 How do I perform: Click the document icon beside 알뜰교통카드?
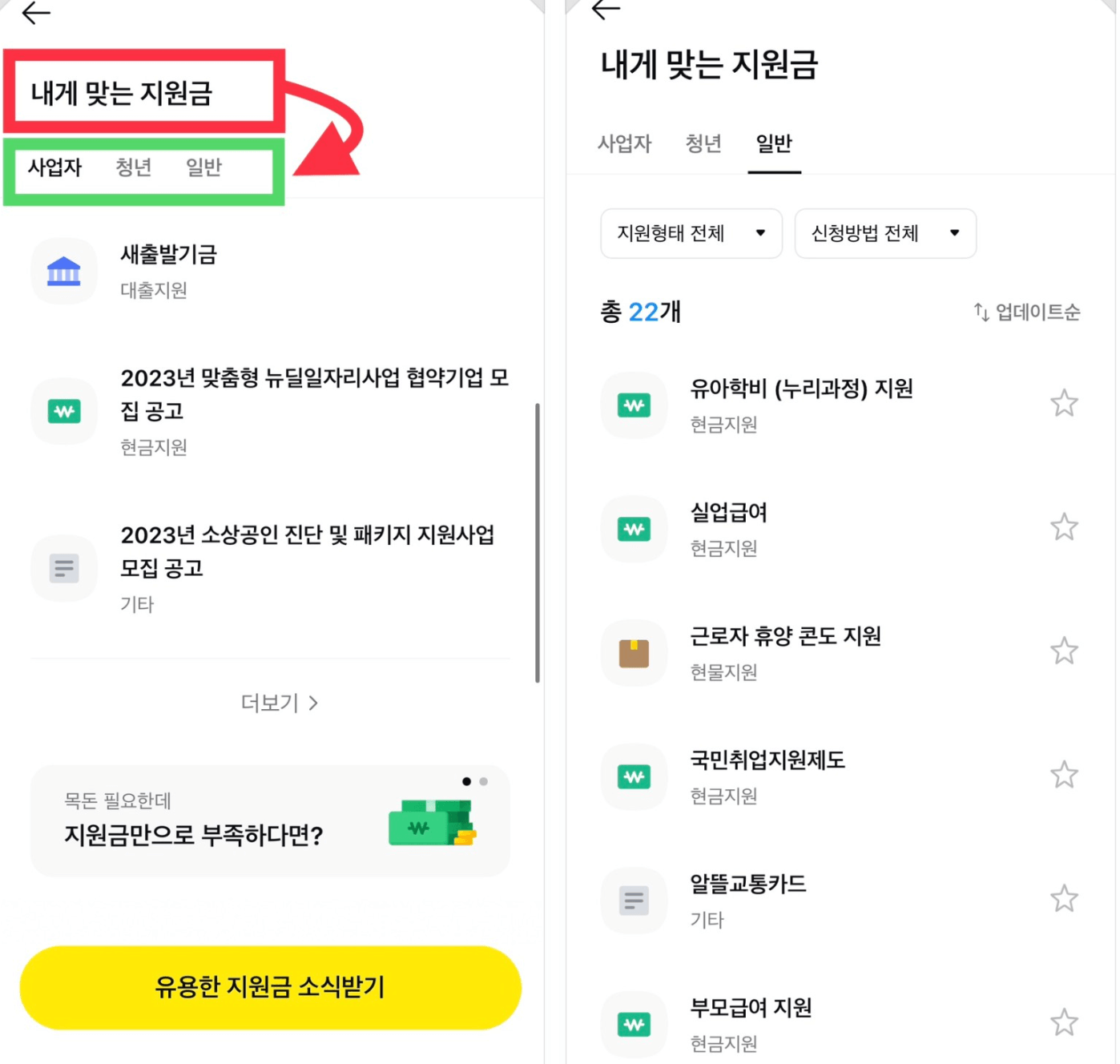(634, 900)
